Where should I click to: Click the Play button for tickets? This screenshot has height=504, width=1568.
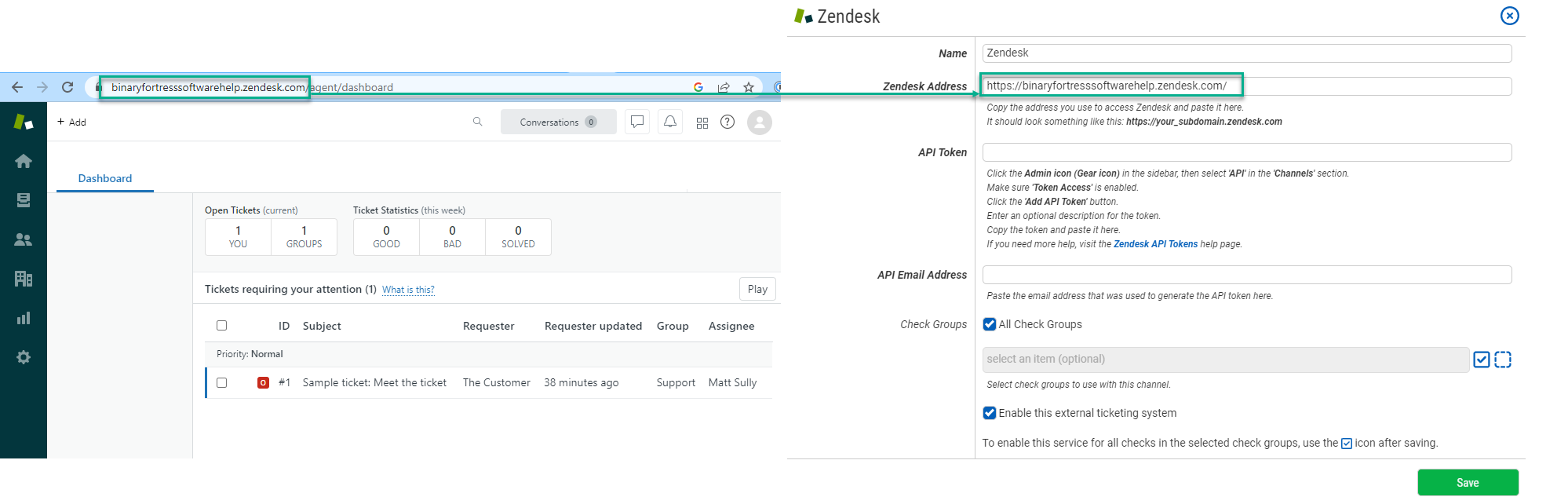tap(757, 289)
